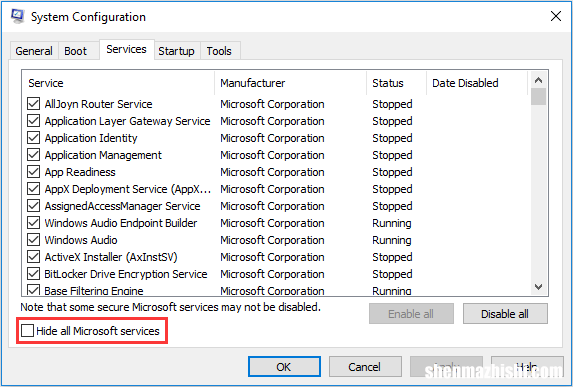Select BitLocker Drive Encryption Service name
The height and width of the screenshot is (387, 573).
point(126,274)
